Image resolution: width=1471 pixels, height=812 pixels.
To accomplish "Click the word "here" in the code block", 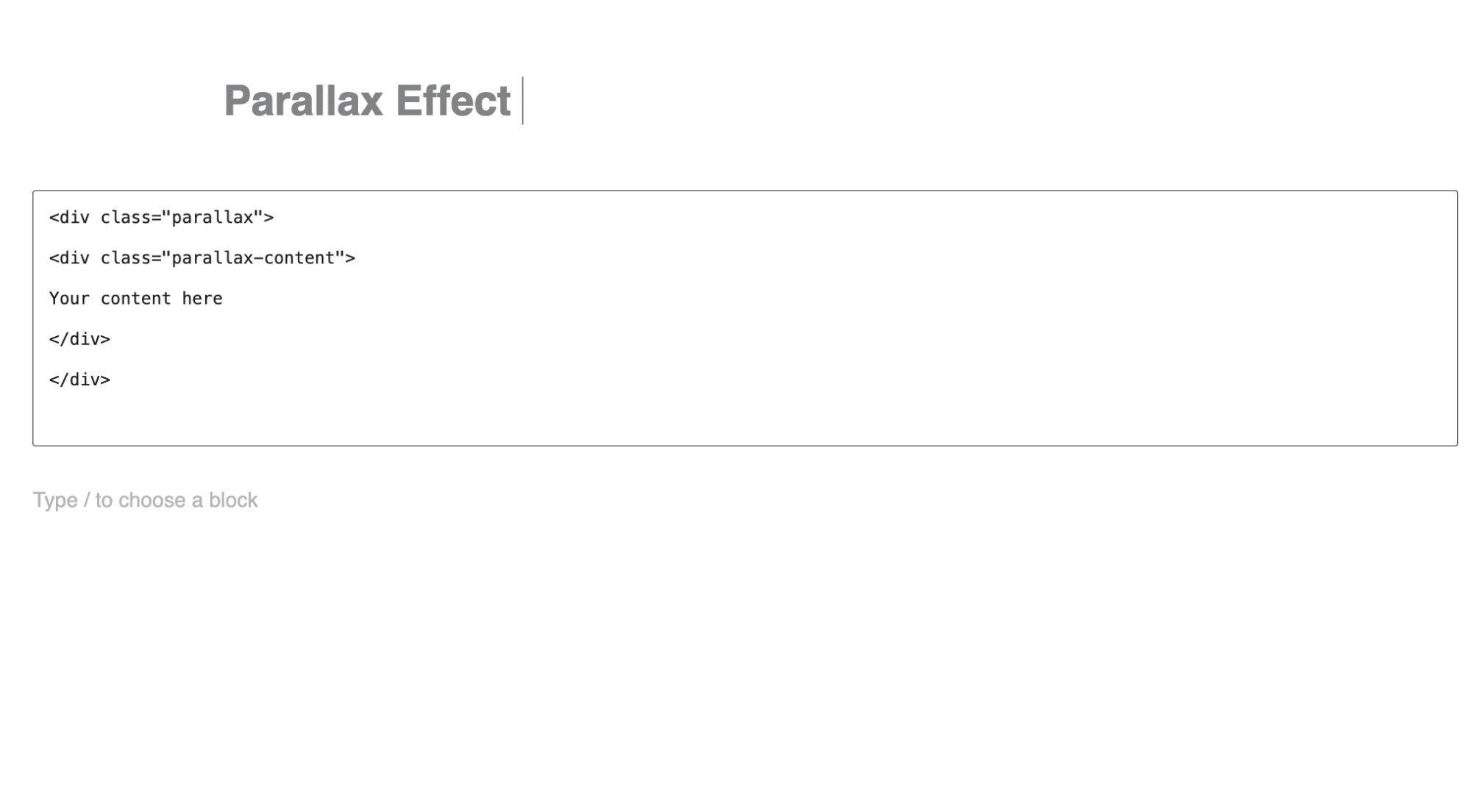I will (x=202, y=299).
